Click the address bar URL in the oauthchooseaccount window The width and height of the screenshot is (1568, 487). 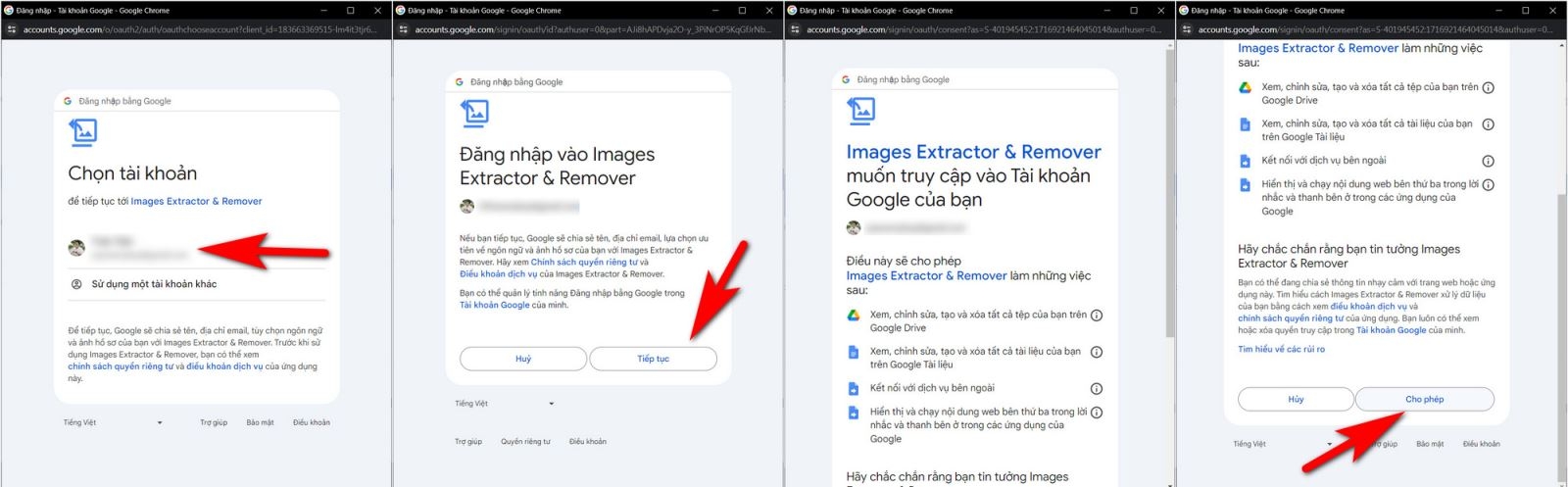pyautogui.click(x=199, y=29)
